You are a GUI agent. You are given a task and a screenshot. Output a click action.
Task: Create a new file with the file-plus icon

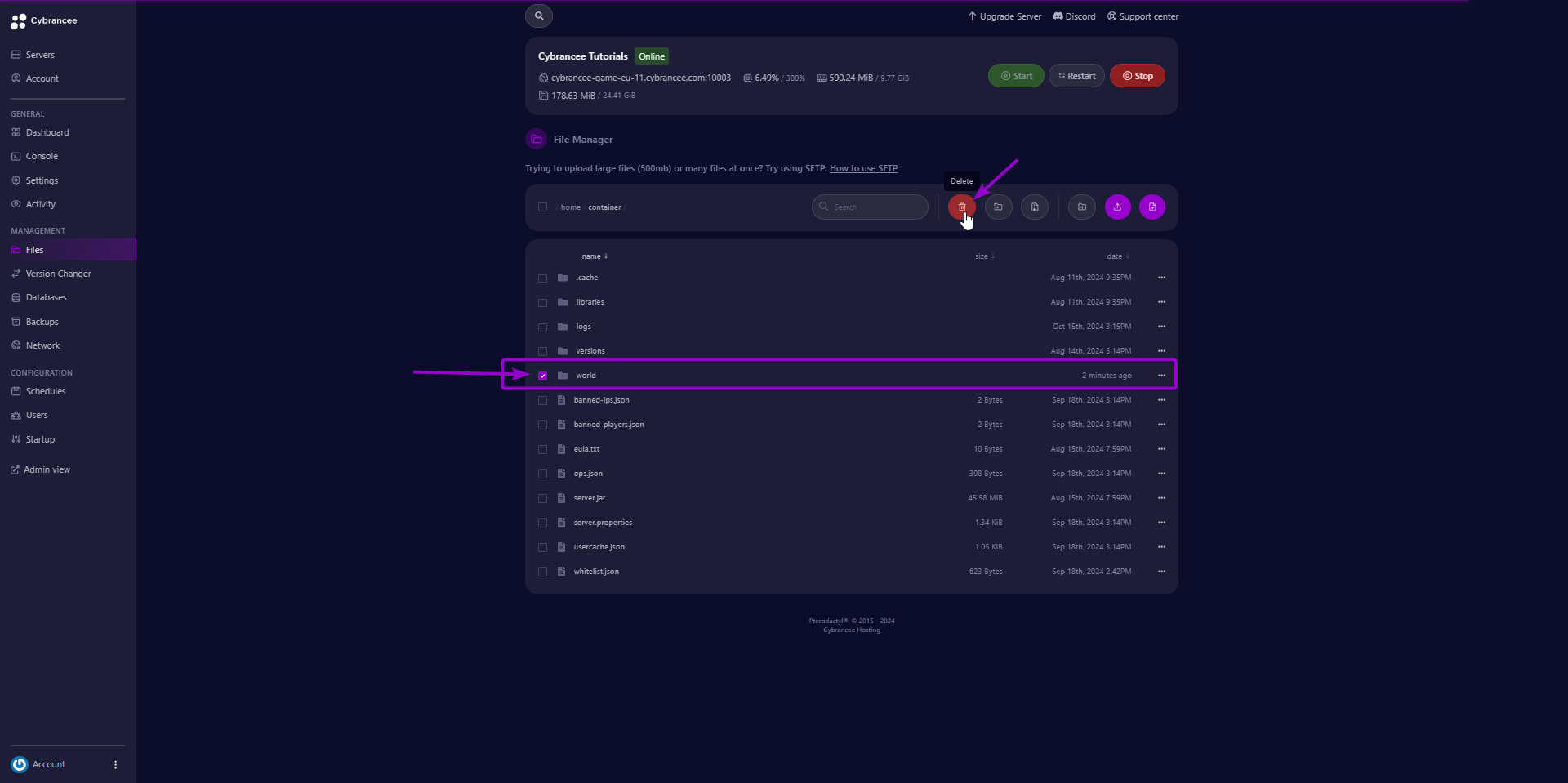1152,207
